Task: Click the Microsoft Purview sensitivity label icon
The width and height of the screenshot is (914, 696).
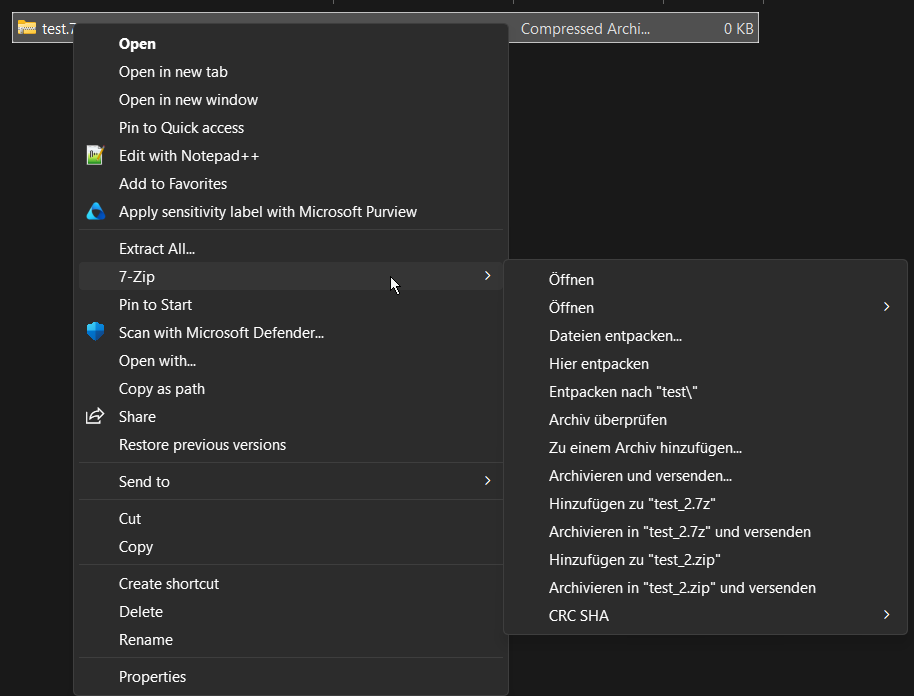Action: (95, 212)
